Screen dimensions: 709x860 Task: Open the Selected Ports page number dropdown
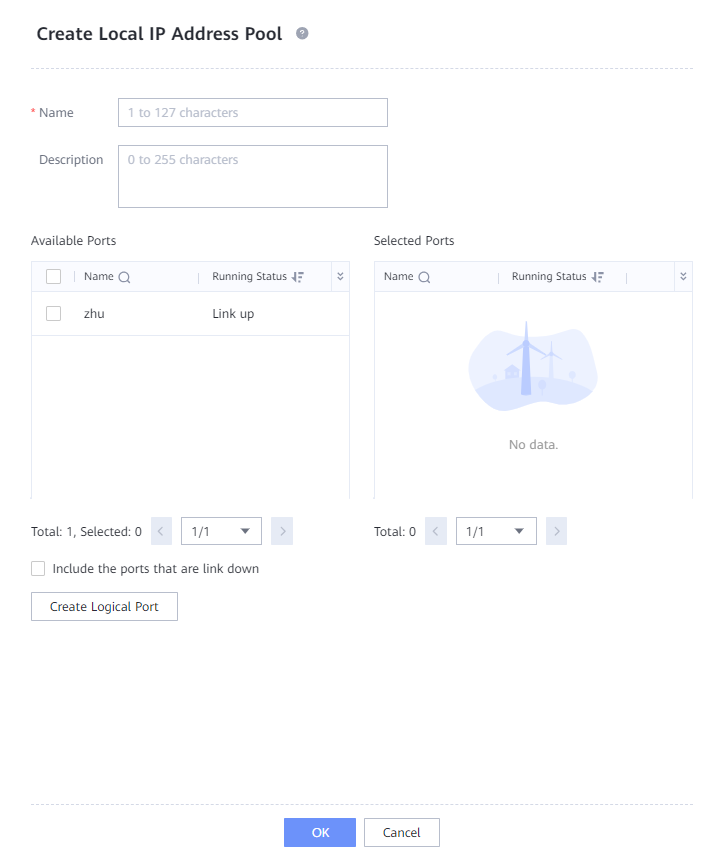point(495,531)
